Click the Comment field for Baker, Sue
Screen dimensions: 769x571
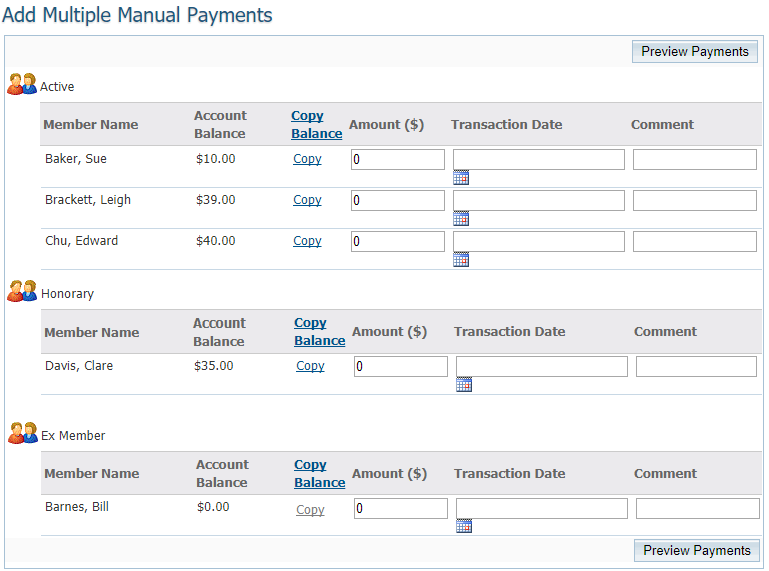click(x=694, y=160)
